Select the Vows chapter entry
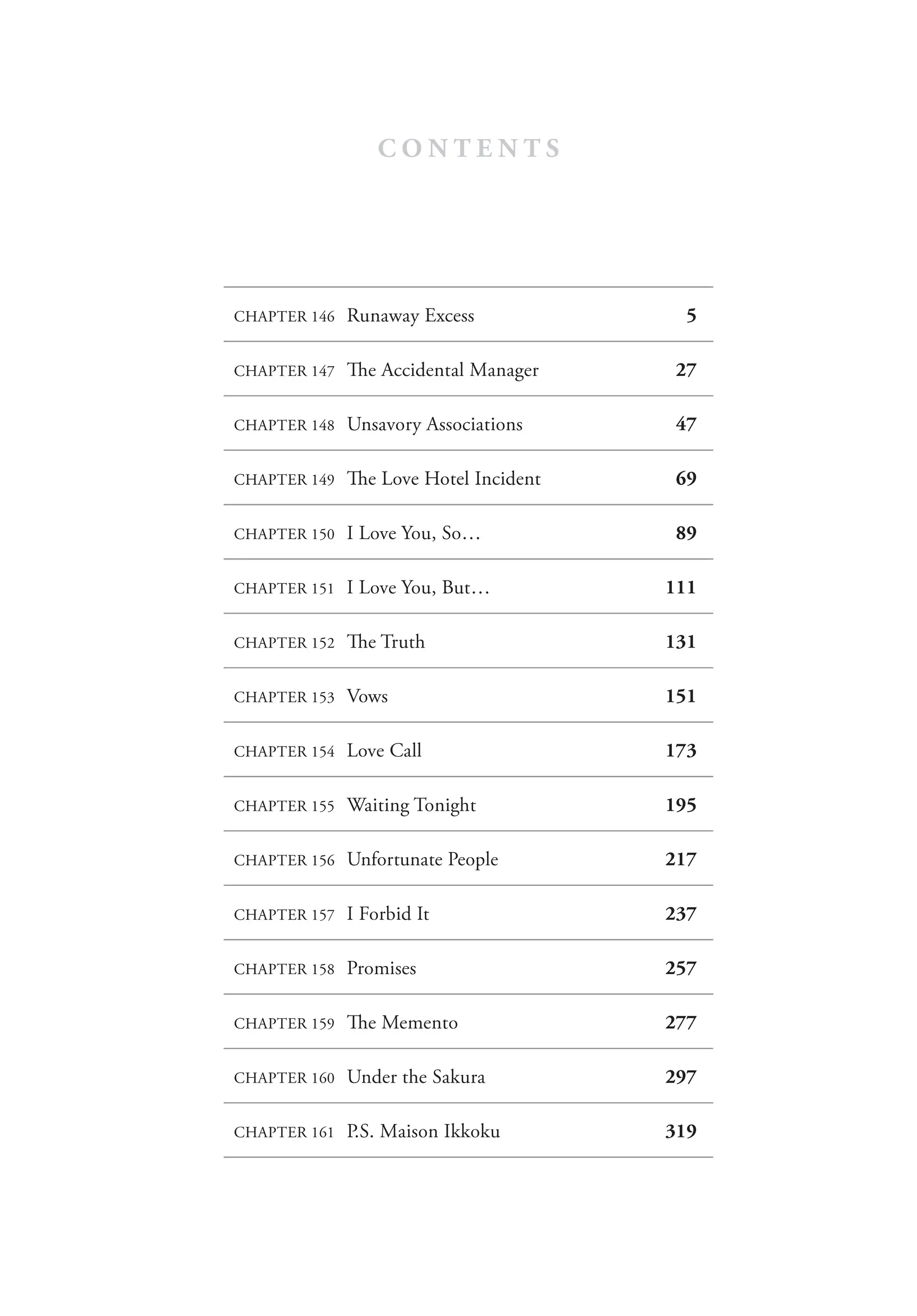917x1316 pixels. 468,697
